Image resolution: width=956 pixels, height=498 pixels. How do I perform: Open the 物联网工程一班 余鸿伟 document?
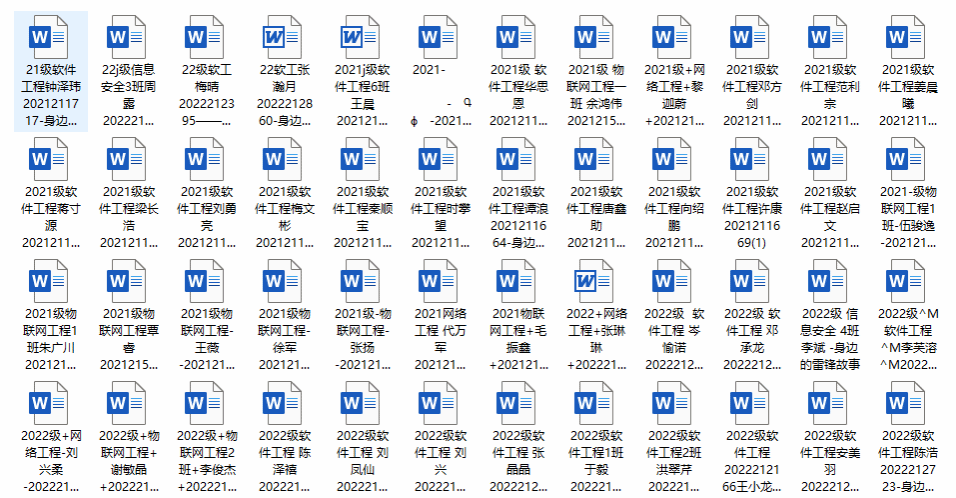tap(598, 38)
